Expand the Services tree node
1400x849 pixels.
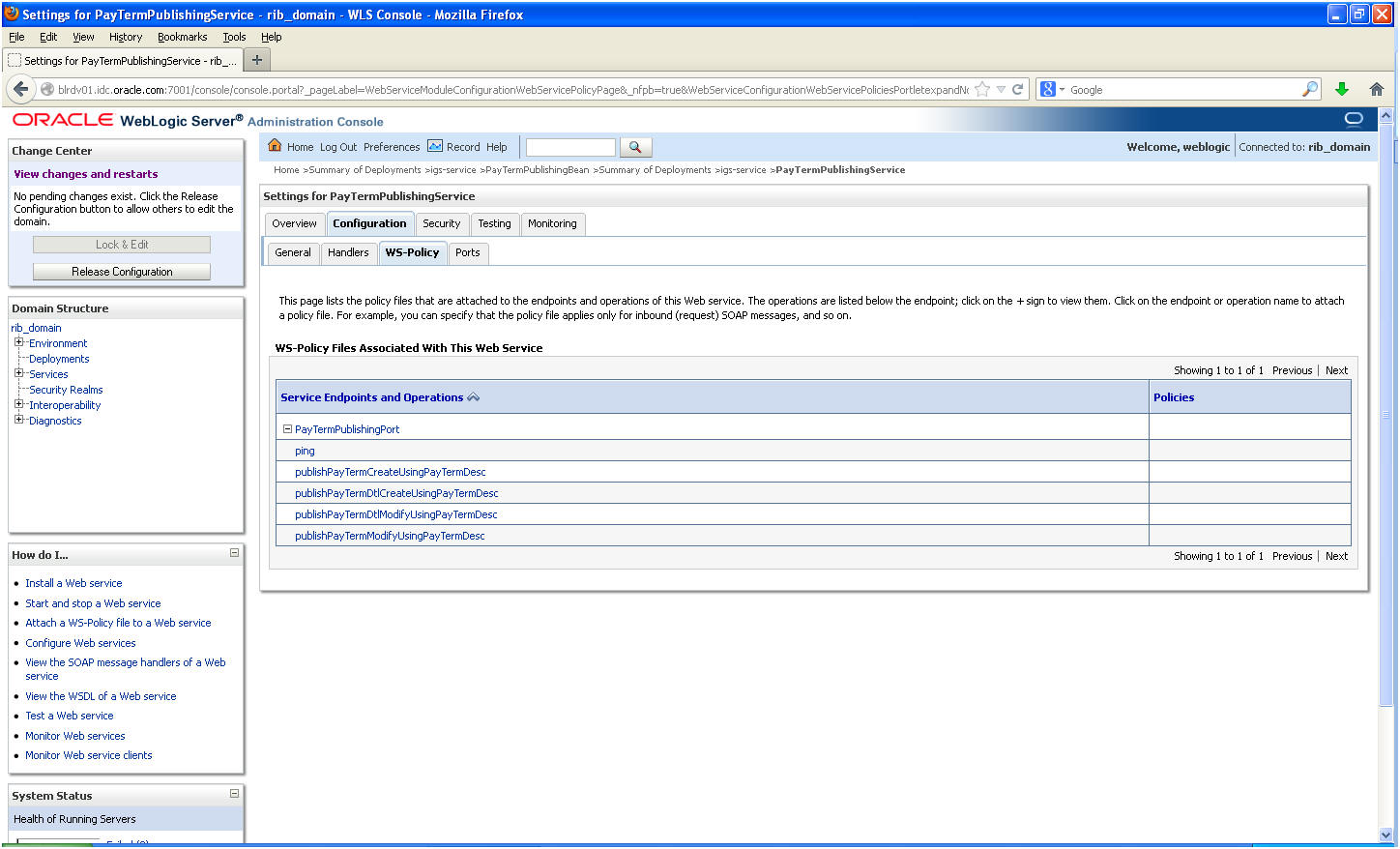pos(18,373)
